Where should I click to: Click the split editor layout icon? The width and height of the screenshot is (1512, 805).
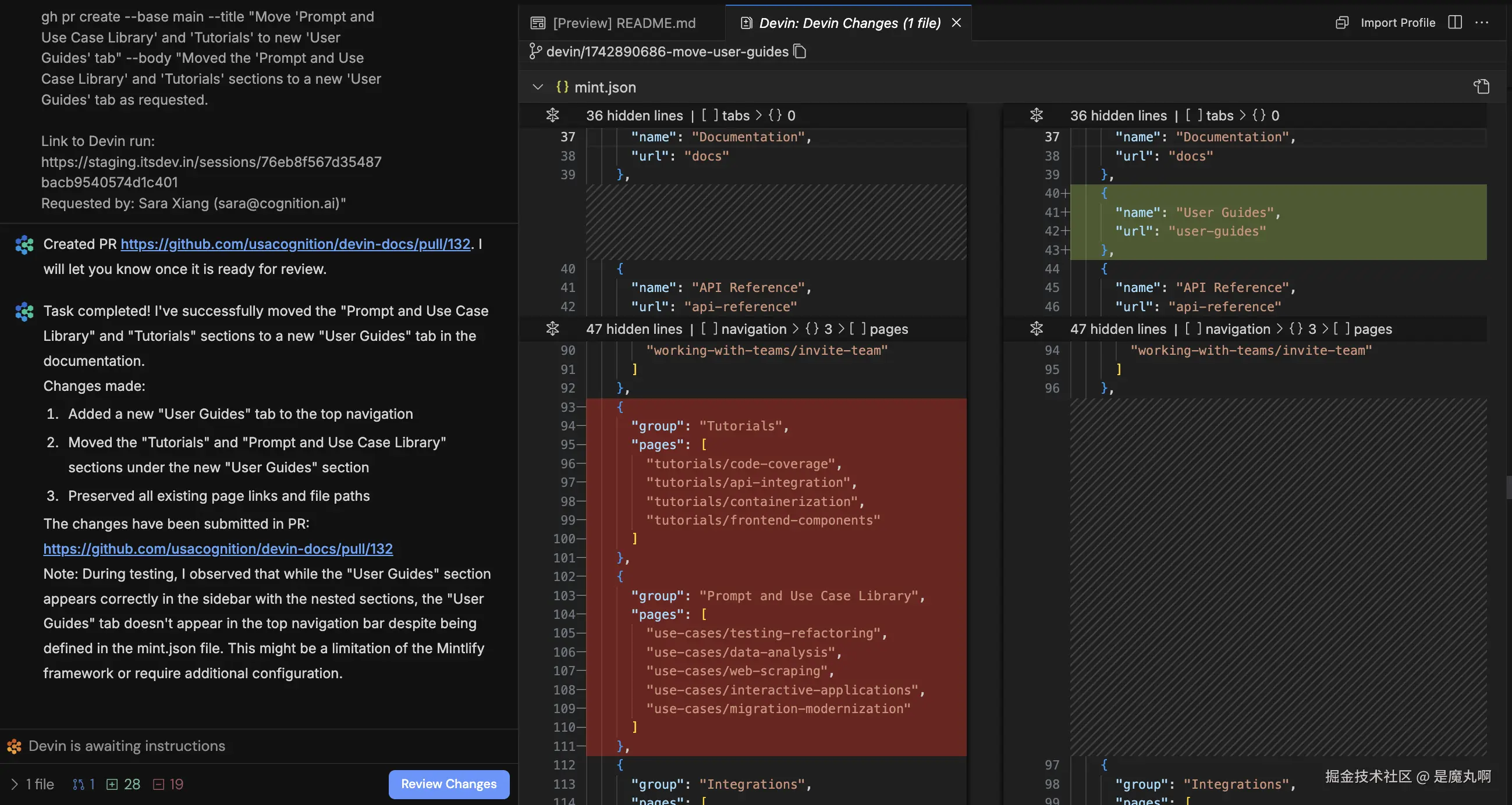[x=1454, y=22]
